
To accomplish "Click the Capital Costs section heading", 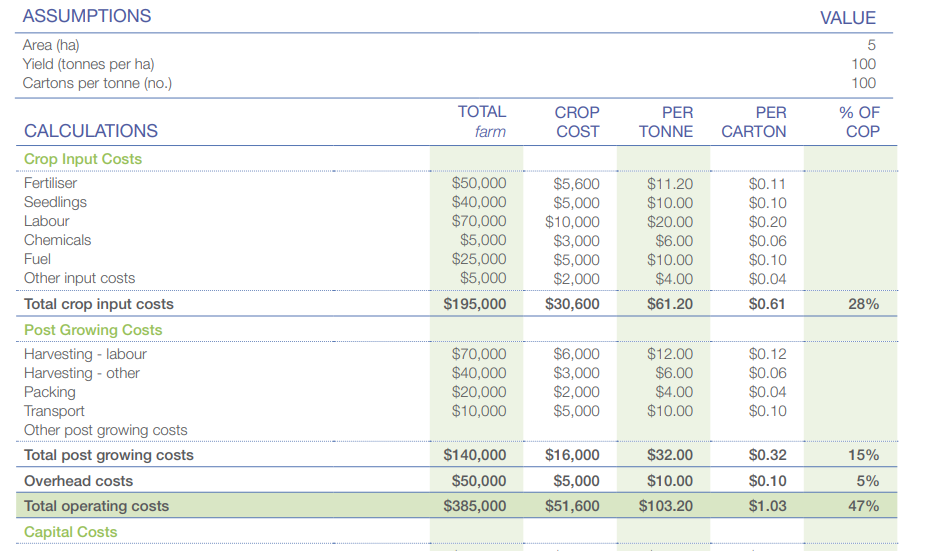I will pos(70,532).
